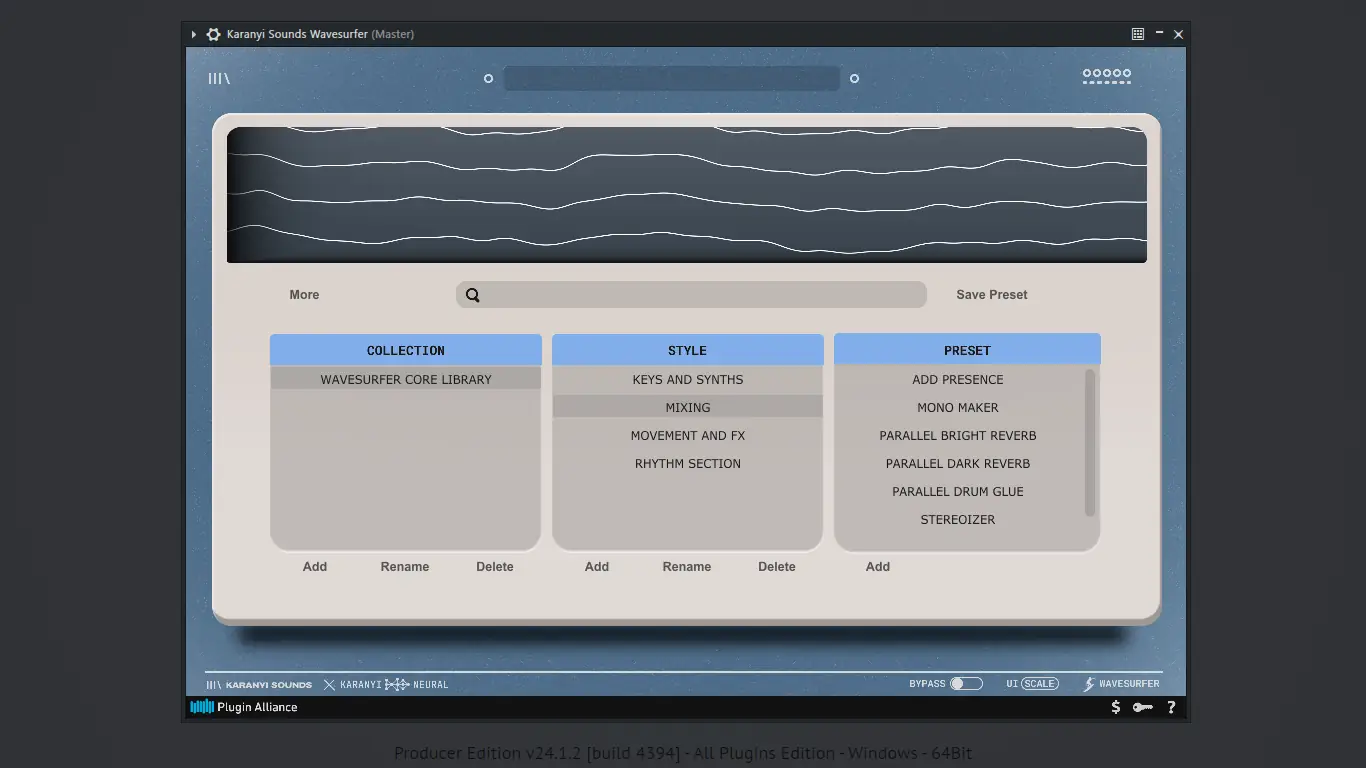Open the question mark help icon
This screenshot has height=768, width=1366.
pyautogui.click(x=1171, y=707)
